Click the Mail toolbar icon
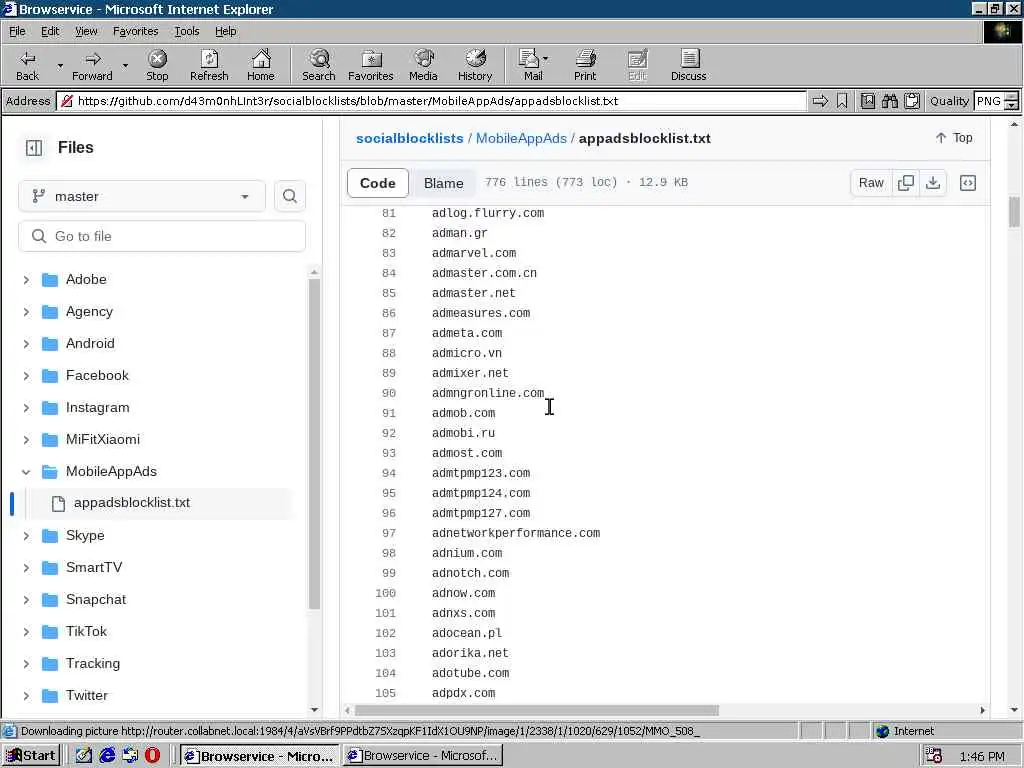The image size is (1024, 768). click(533, 65)
